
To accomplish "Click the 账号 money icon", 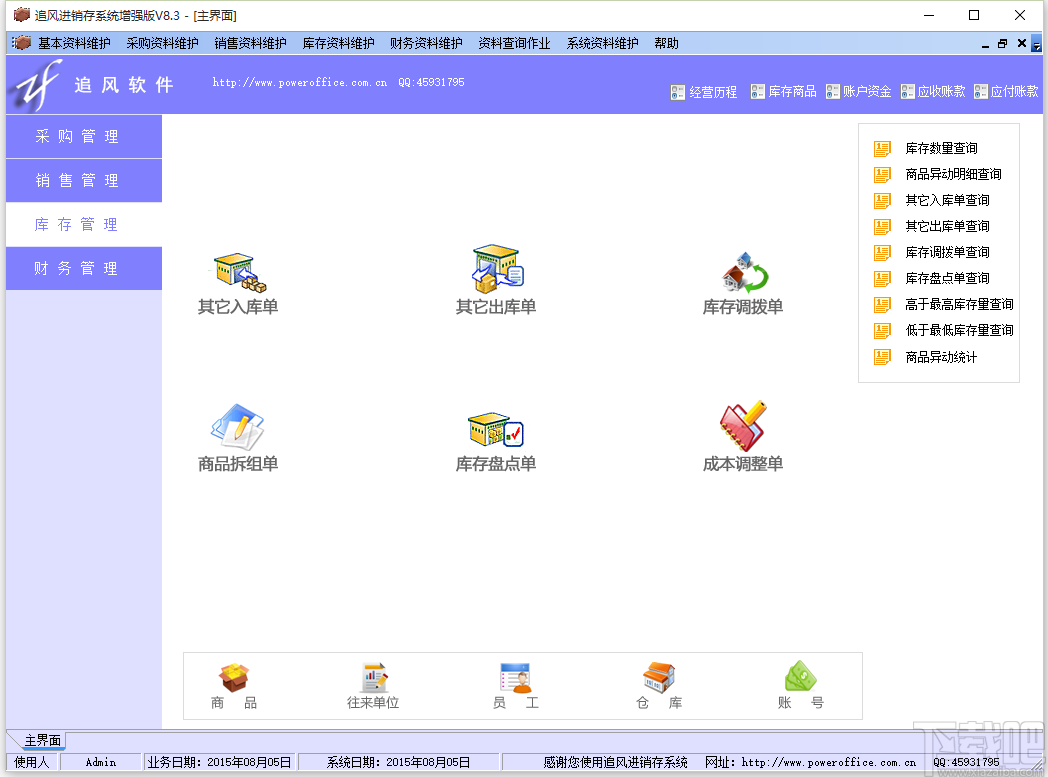I will (x=800, y=676).
